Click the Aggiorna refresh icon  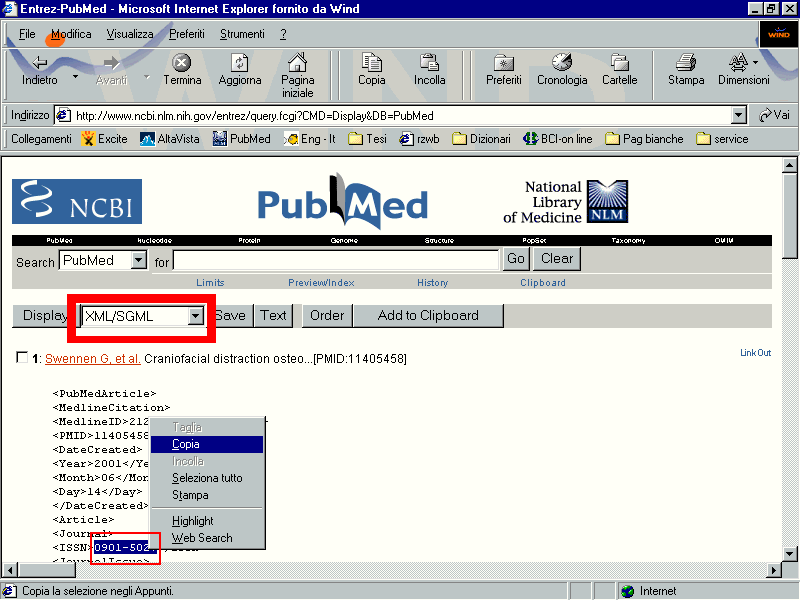[240, 63]
